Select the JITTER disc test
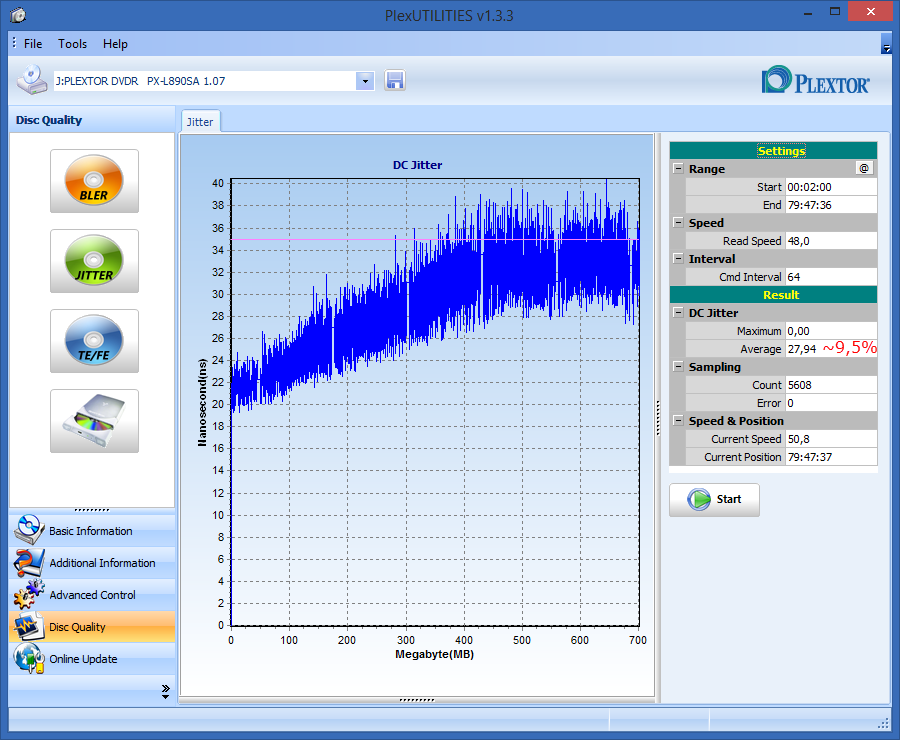Viewport: 900px width, 740px height. 94,261
